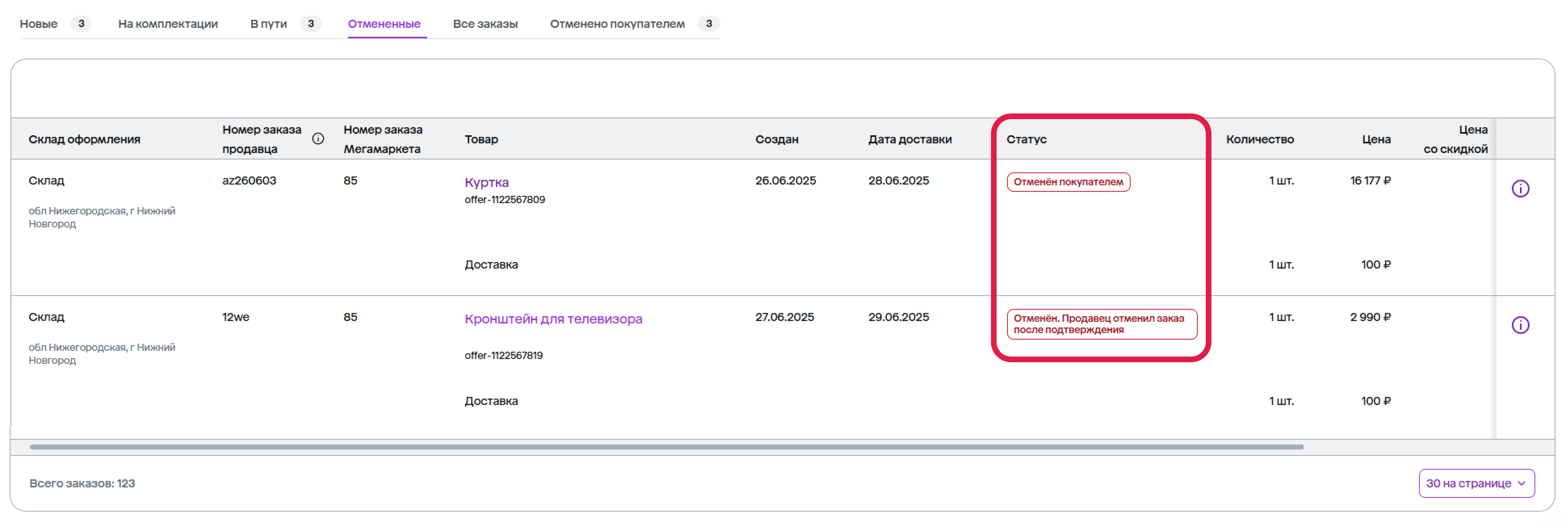Click the Номер заказа Мегамаркета header
1568x531 pixels.
(x=382, y=139)
